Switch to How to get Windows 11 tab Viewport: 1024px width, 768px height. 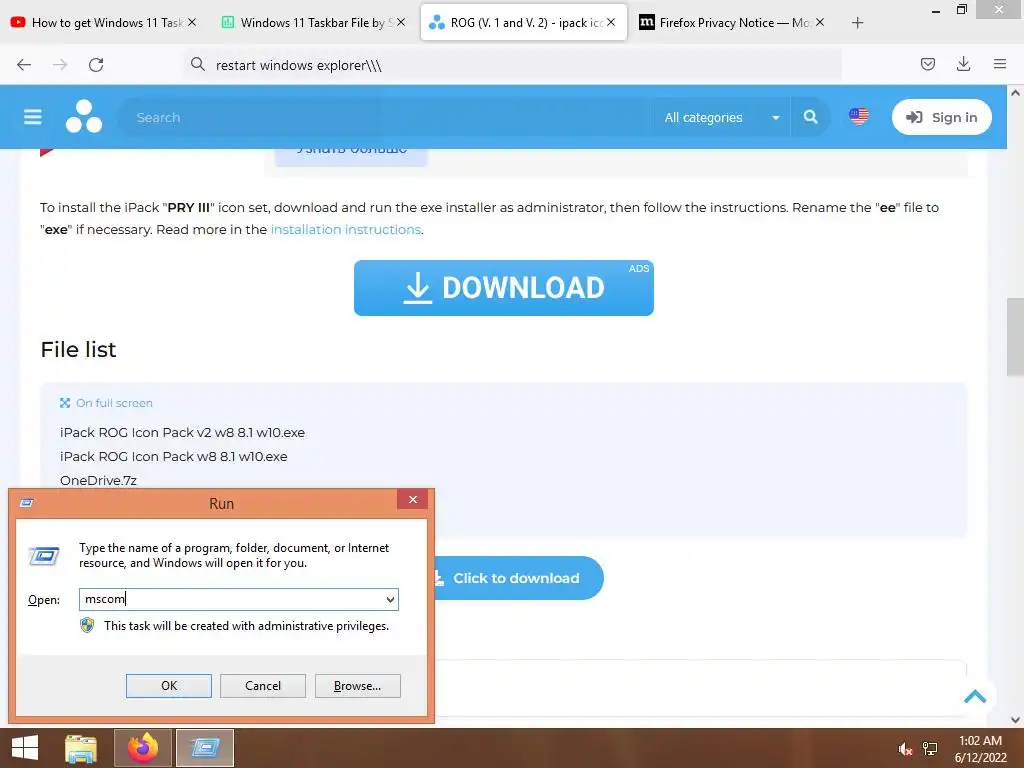[106, 22]
